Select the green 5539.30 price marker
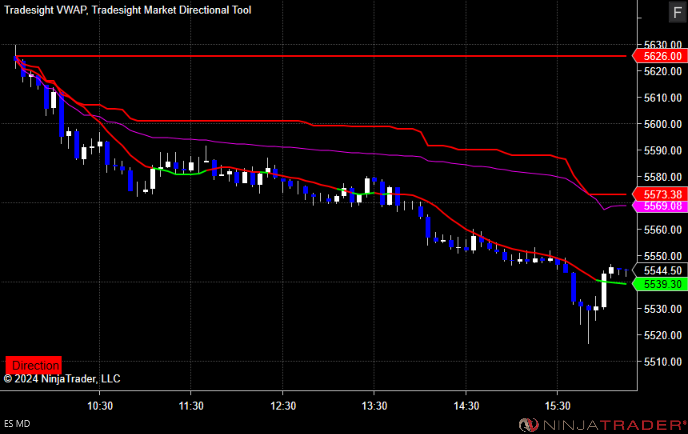 [661, 284]
